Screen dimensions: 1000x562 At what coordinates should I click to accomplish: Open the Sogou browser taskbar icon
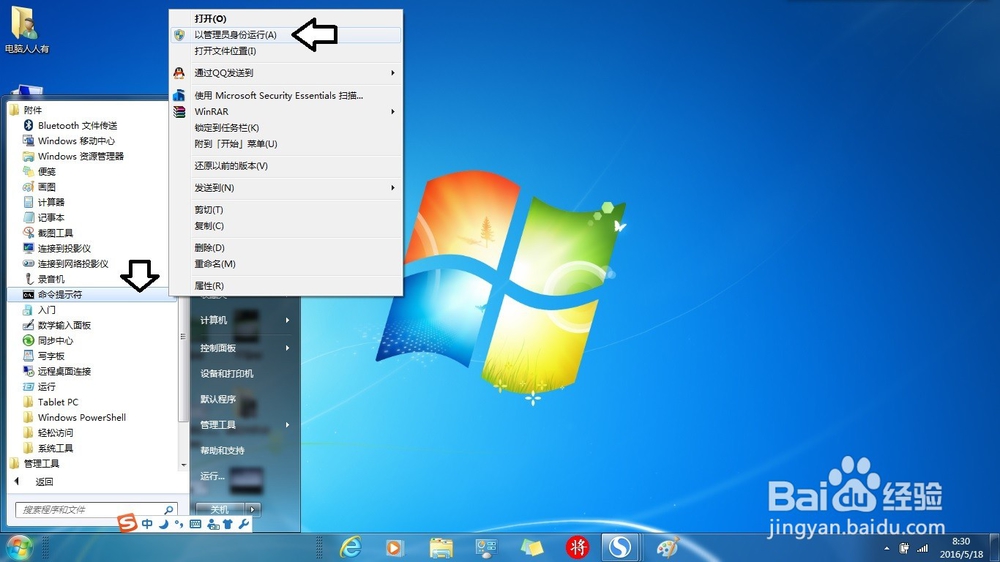tap(619, 547)
